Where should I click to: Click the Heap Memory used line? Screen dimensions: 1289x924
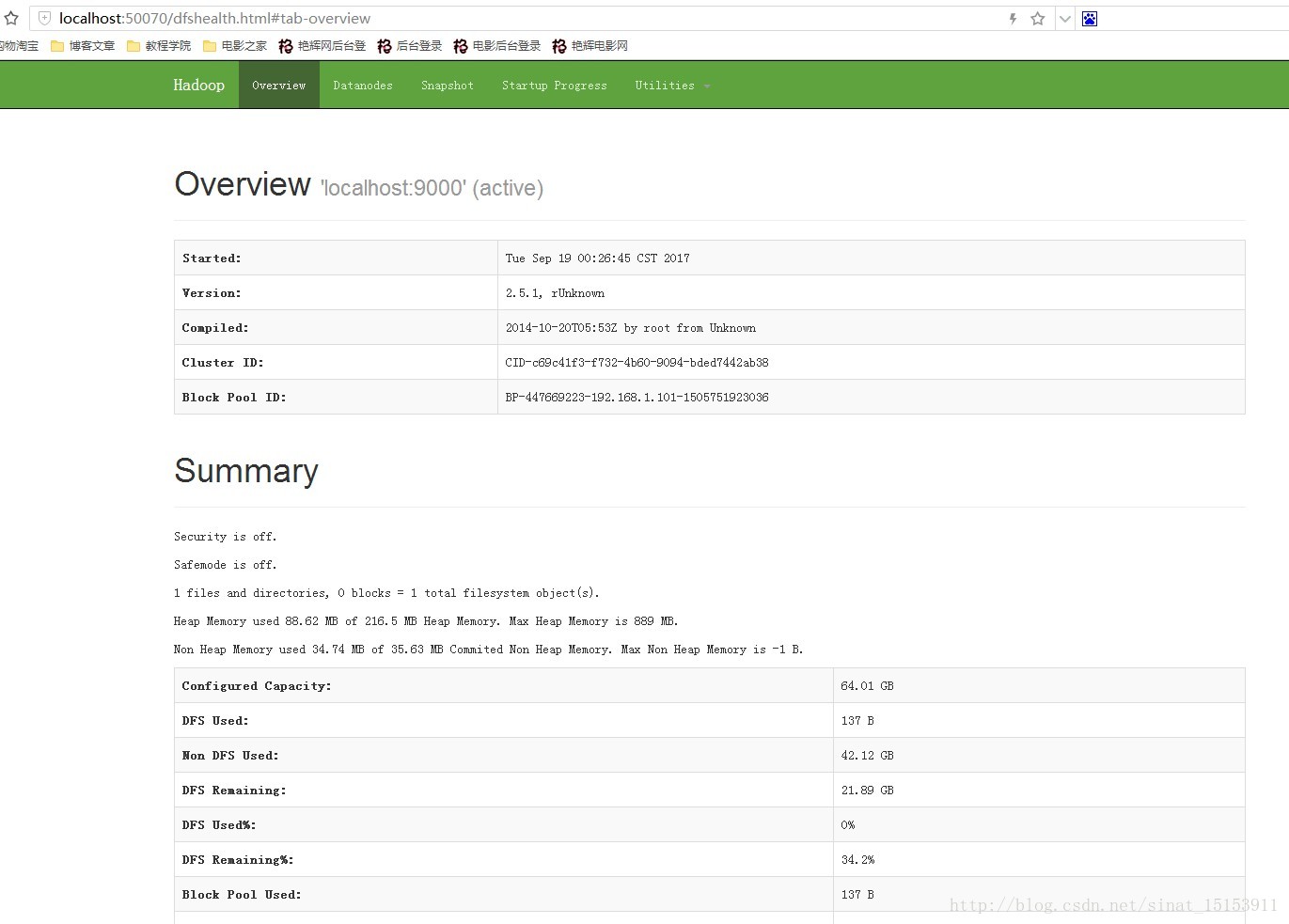[426, 621]
